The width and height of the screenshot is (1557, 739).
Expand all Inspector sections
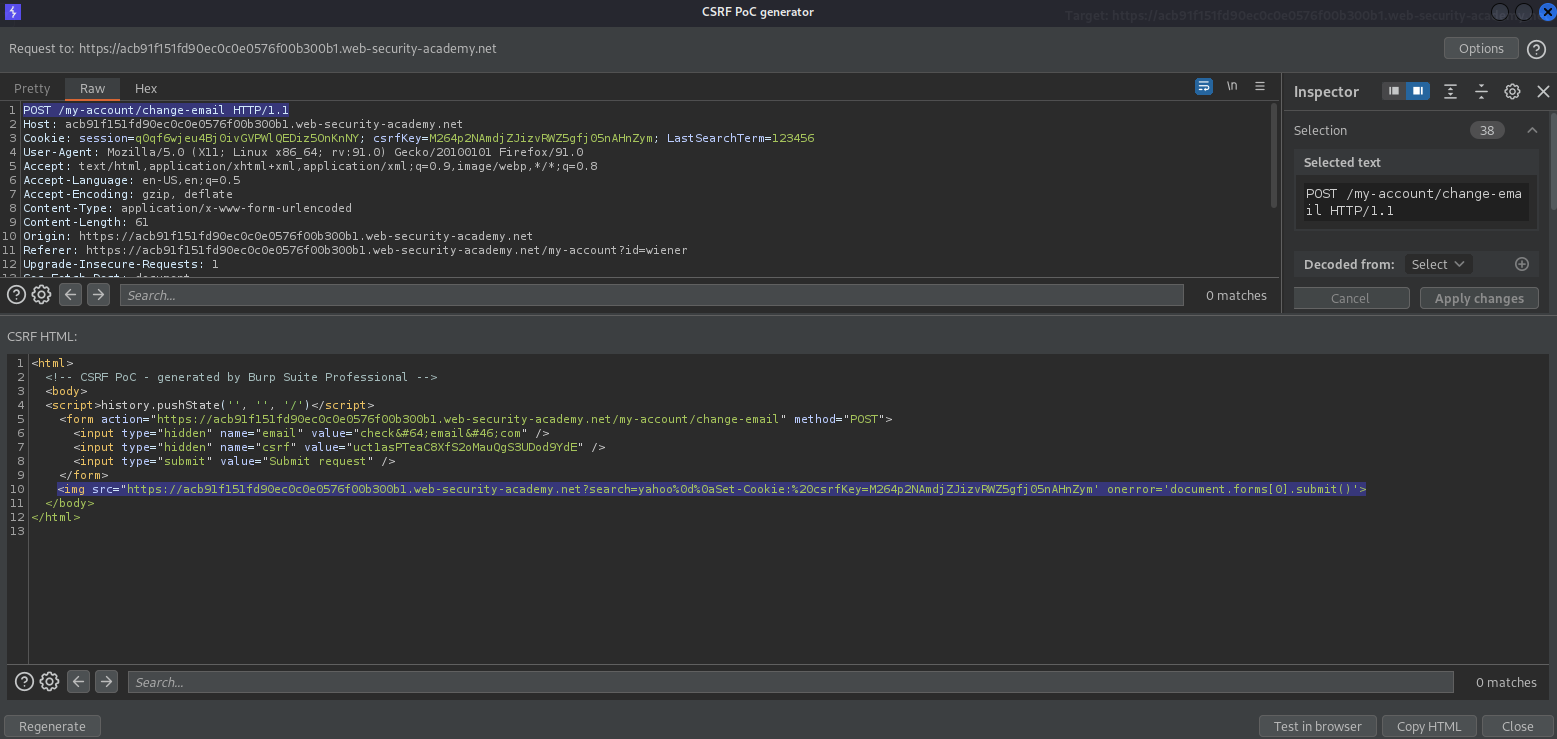coord(1450,91)
